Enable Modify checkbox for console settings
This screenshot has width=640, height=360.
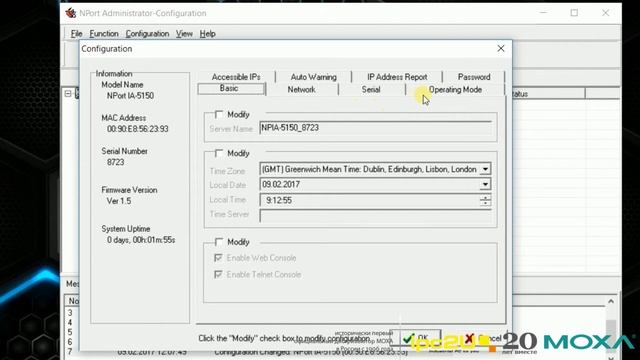[x=219, y=242]
